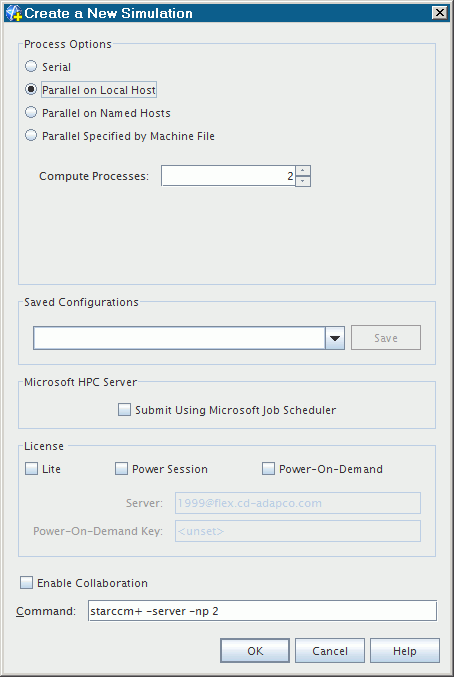Click the Compute Processes number field
This screenshot has height=677, width=454.
[x=228, y=176]
